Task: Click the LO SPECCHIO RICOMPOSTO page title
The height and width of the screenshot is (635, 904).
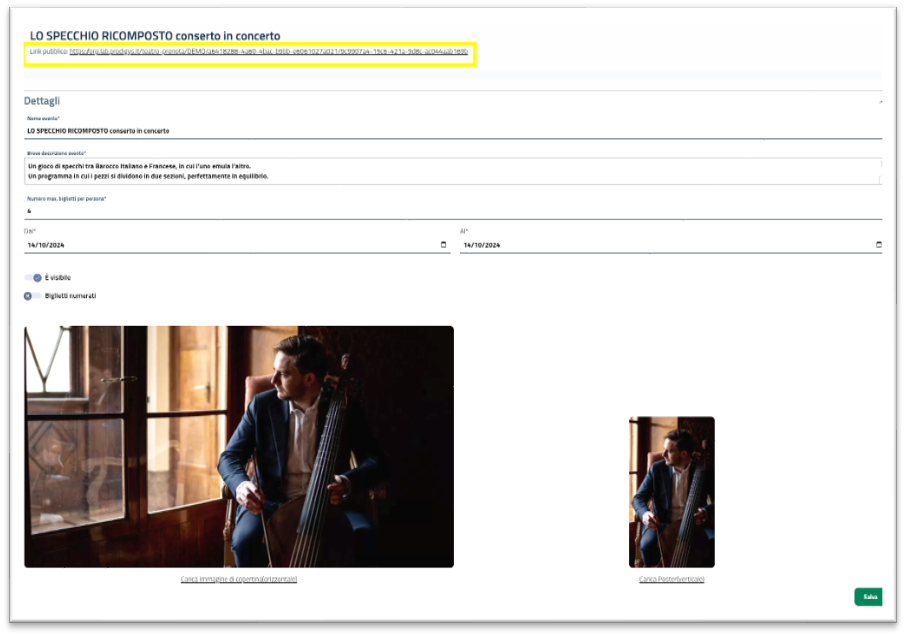Action: click(155, 36)
